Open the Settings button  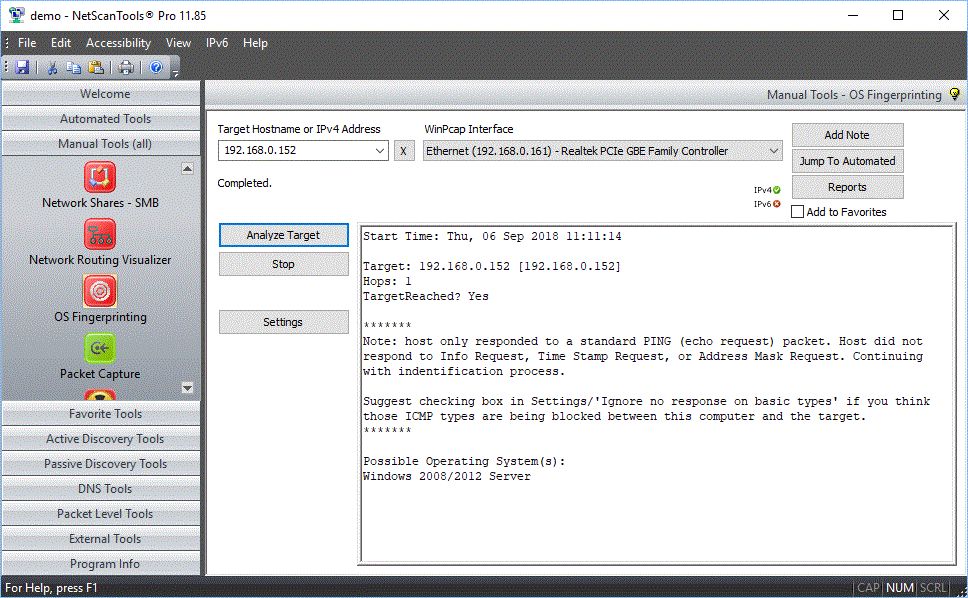pyautogui.click(x=283, y=322)
